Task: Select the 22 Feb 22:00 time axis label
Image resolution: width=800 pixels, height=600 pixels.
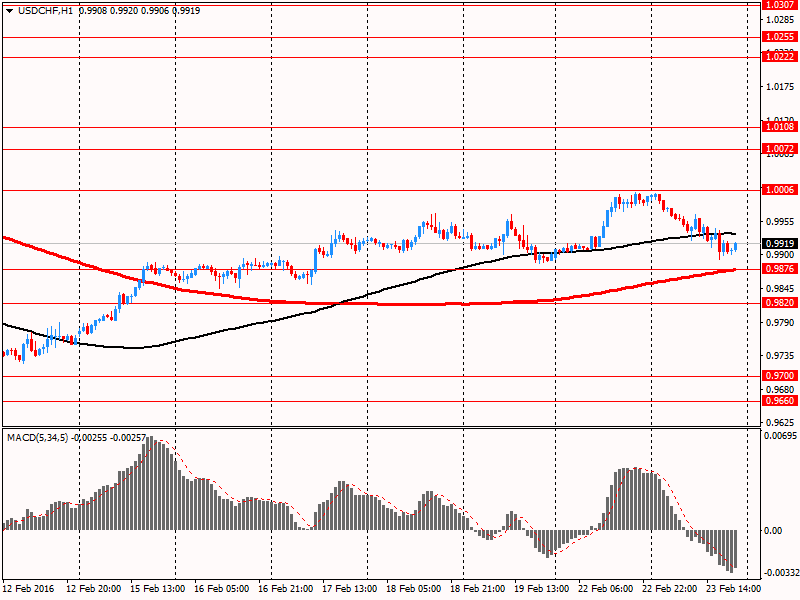Action: [669, 588]
